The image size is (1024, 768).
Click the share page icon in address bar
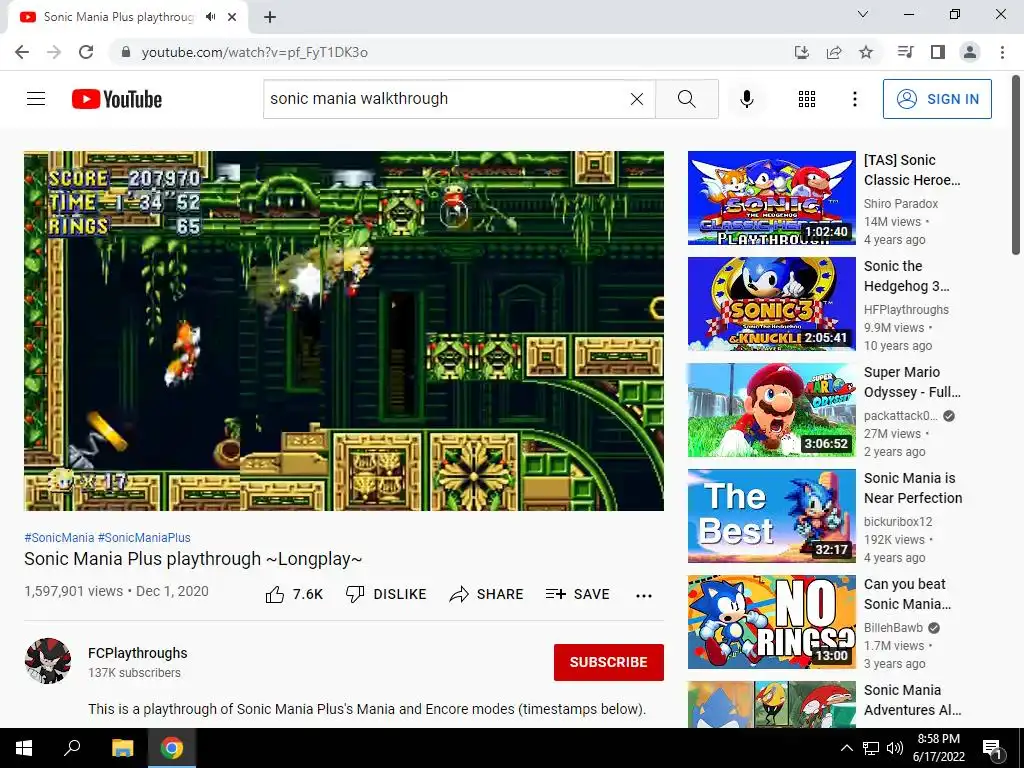[x=834, y=52]
